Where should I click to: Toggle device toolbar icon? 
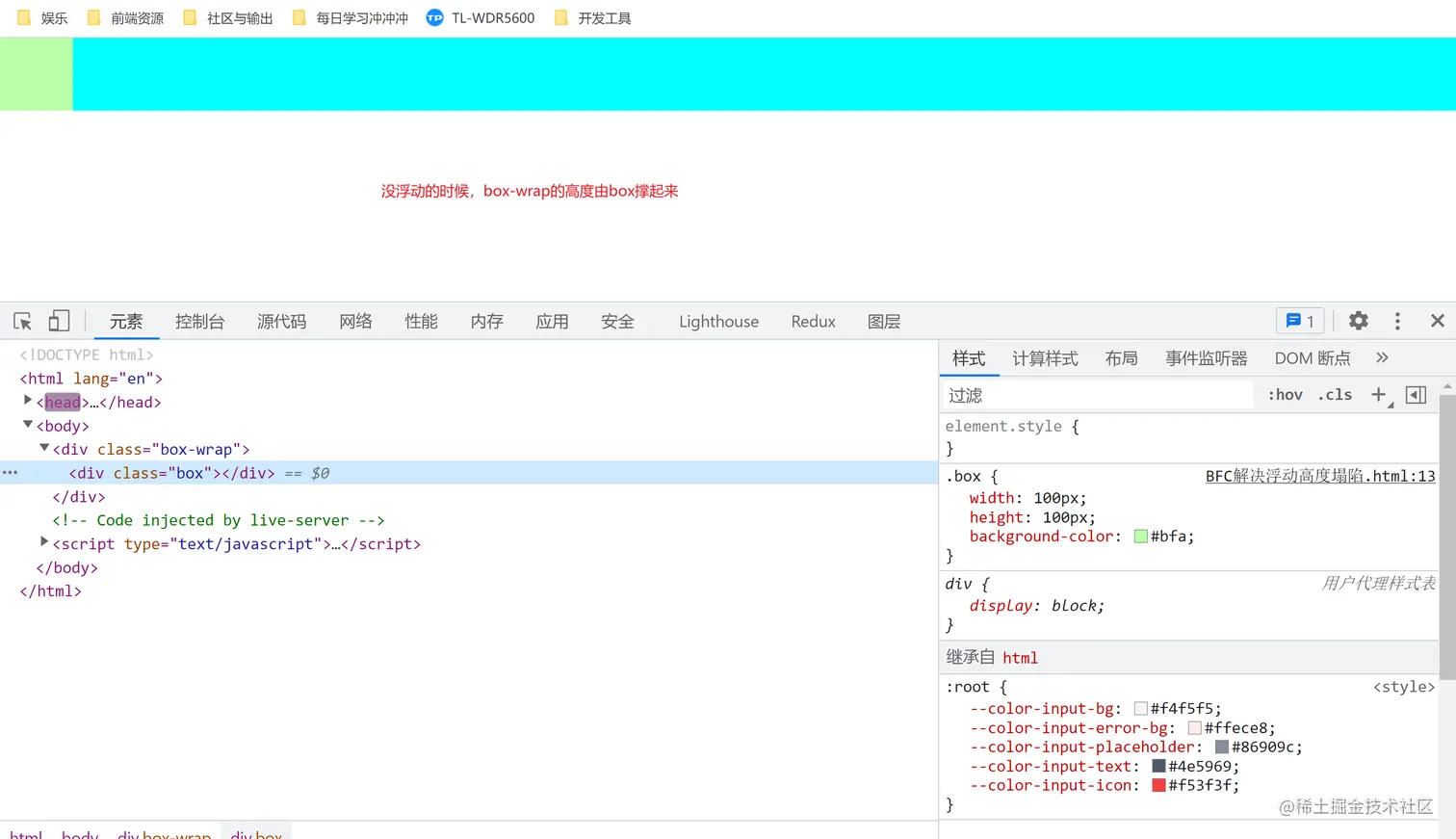[60, 321]
